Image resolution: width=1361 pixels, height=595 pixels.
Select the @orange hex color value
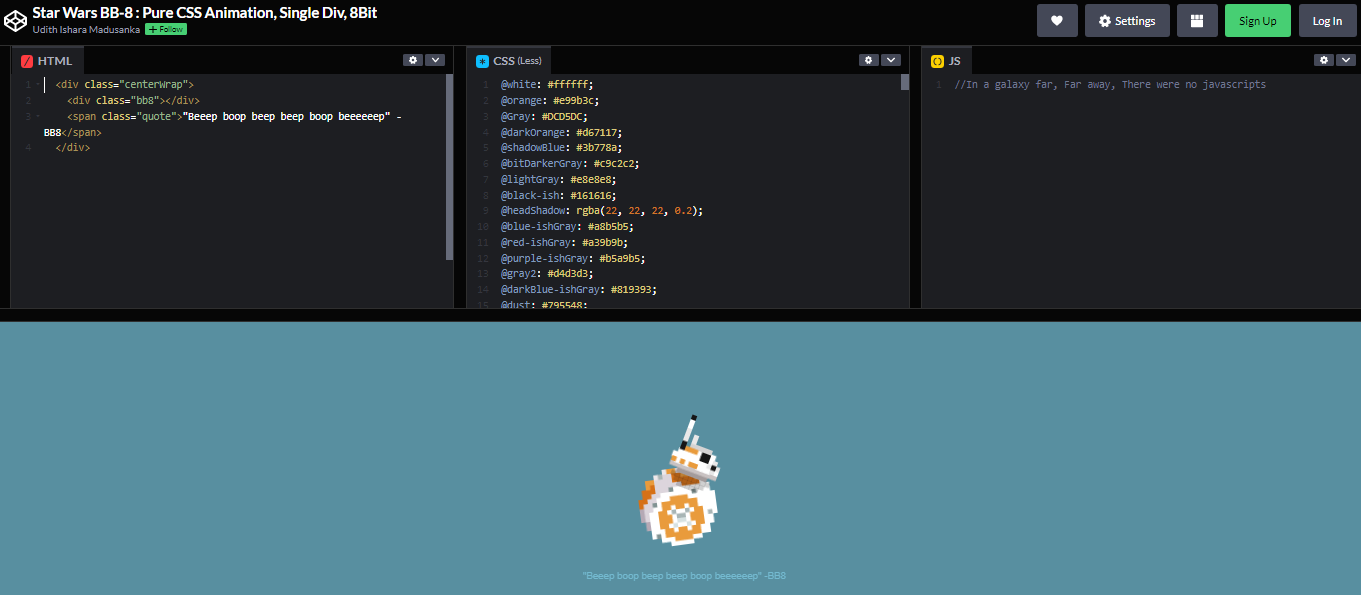click(576, 99)
